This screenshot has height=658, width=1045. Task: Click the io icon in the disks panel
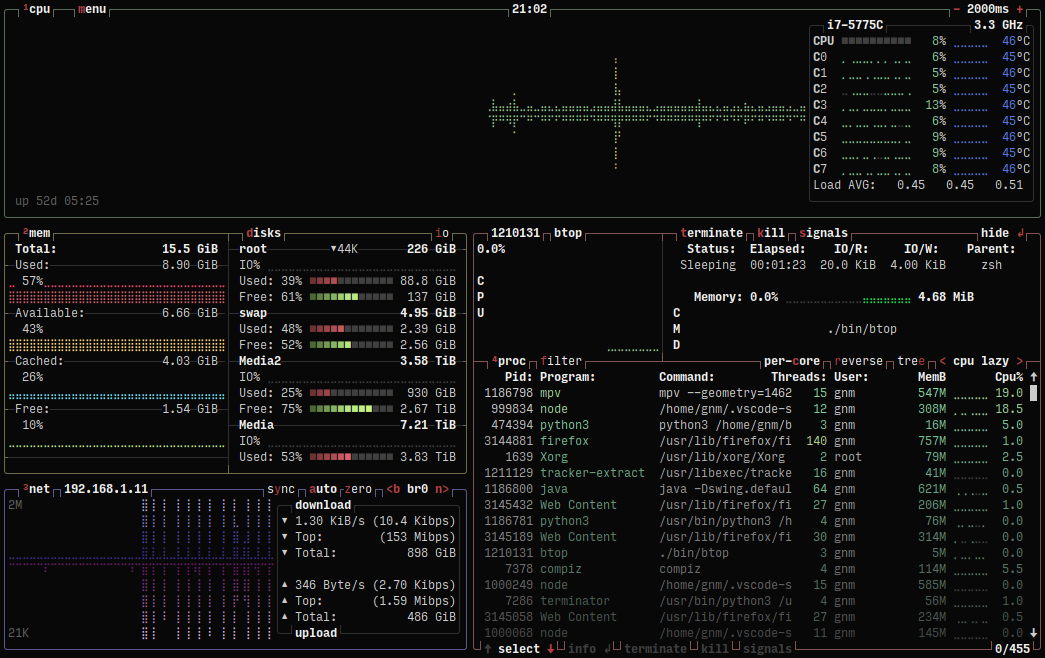click(x=441, y=232)
